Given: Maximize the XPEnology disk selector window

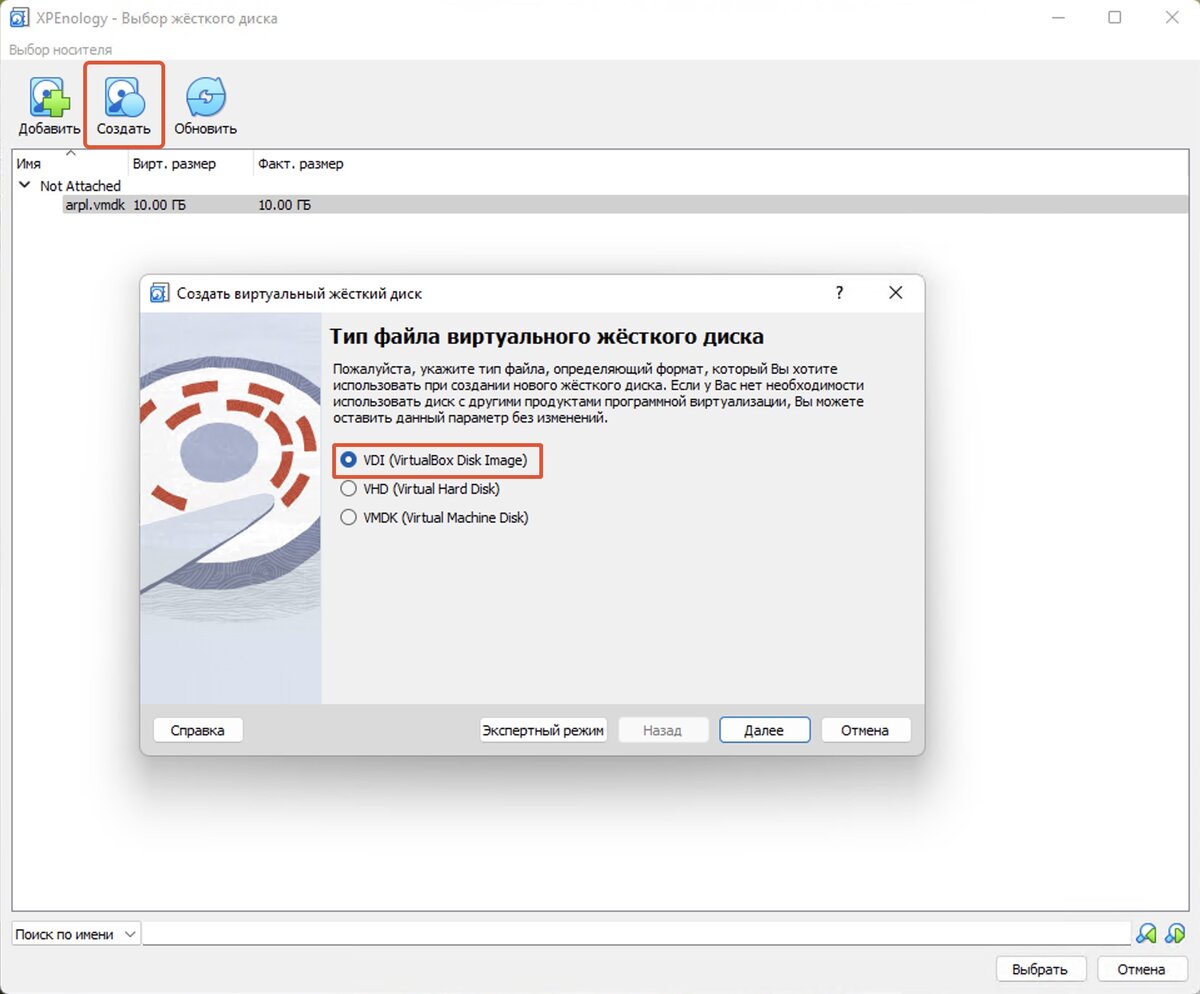Looking at the screenshot, I should click(1115, 18).
